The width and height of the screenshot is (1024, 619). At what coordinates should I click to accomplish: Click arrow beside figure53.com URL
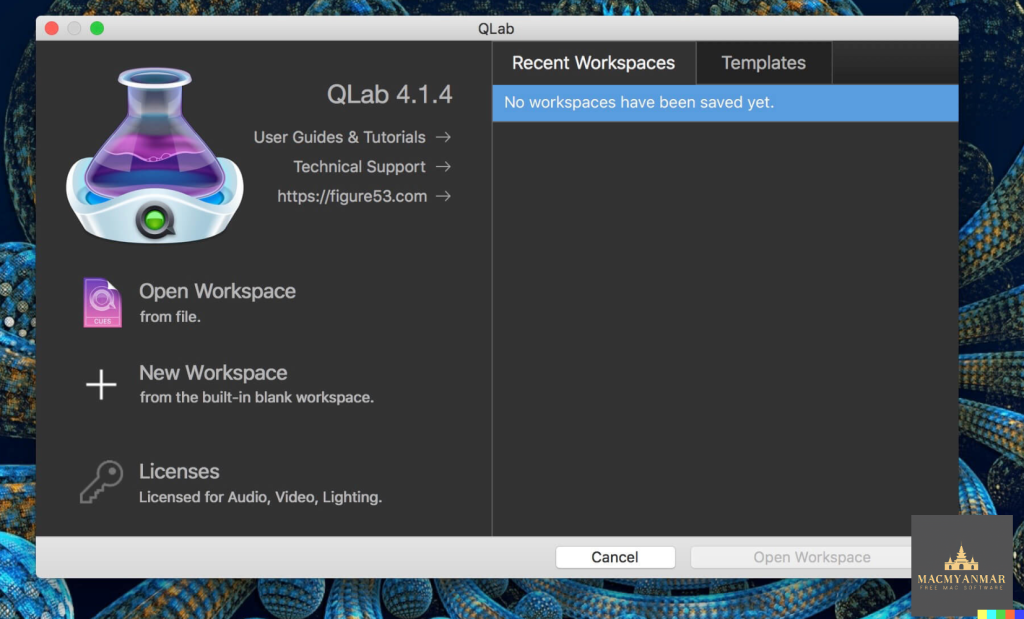click(443, 196)
